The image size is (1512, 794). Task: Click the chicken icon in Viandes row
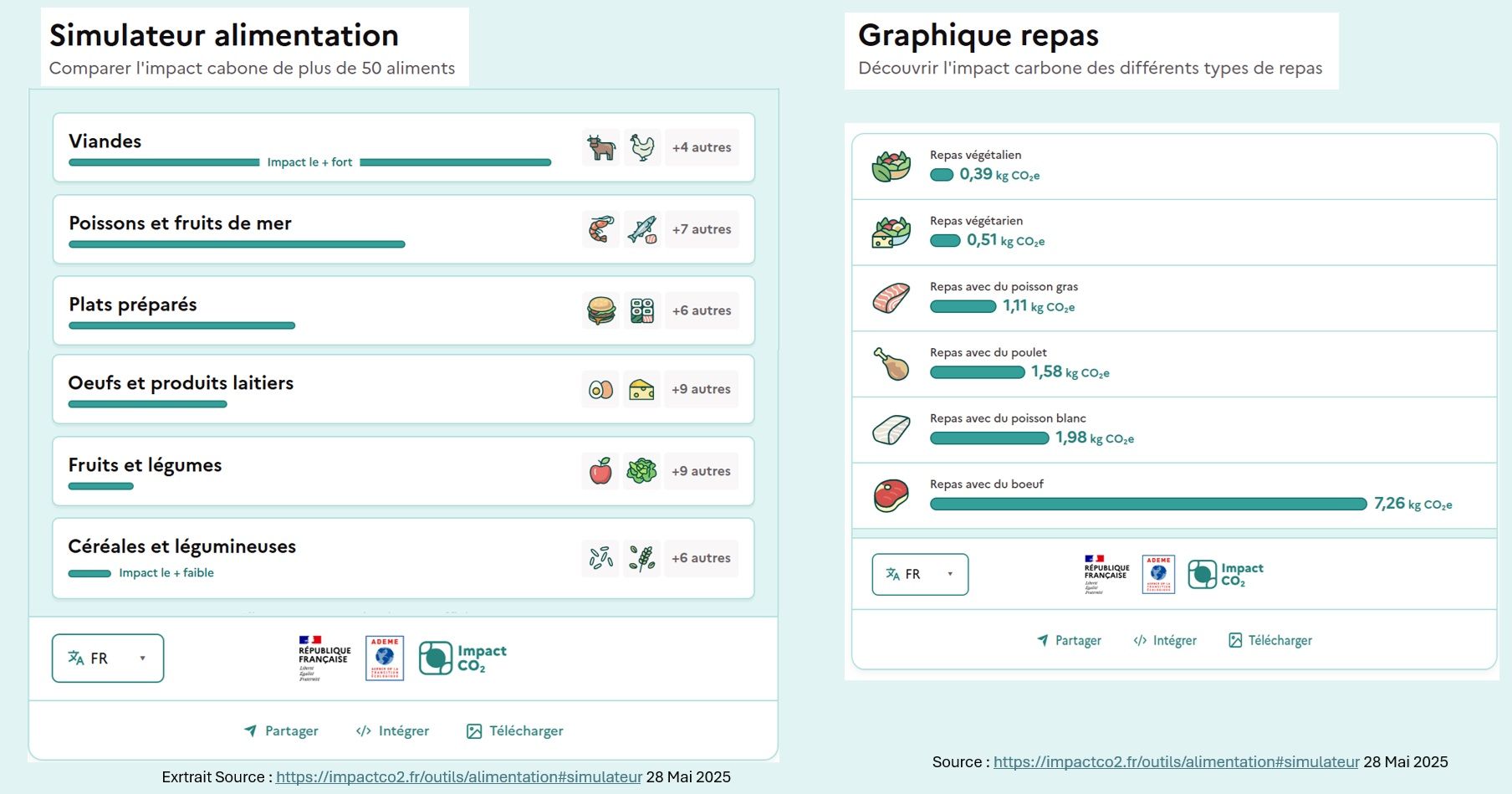(x=641, y=147)
